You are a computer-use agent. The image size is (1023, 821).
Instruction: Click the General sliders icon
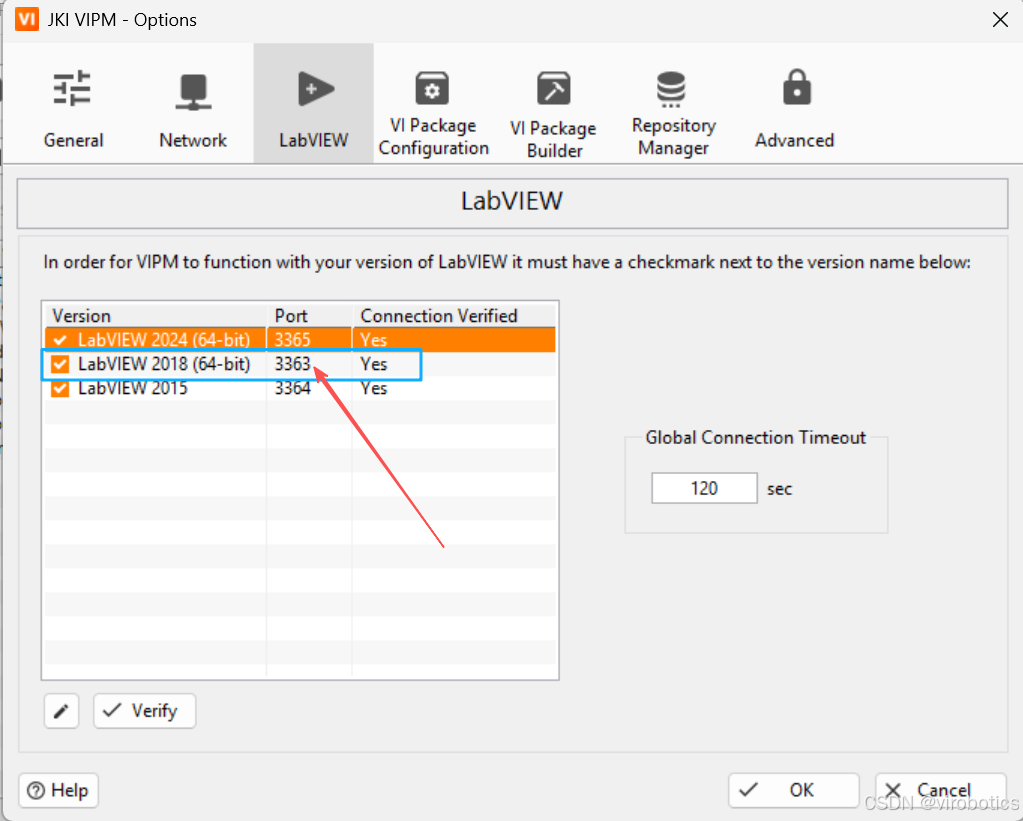coord(73,87)
